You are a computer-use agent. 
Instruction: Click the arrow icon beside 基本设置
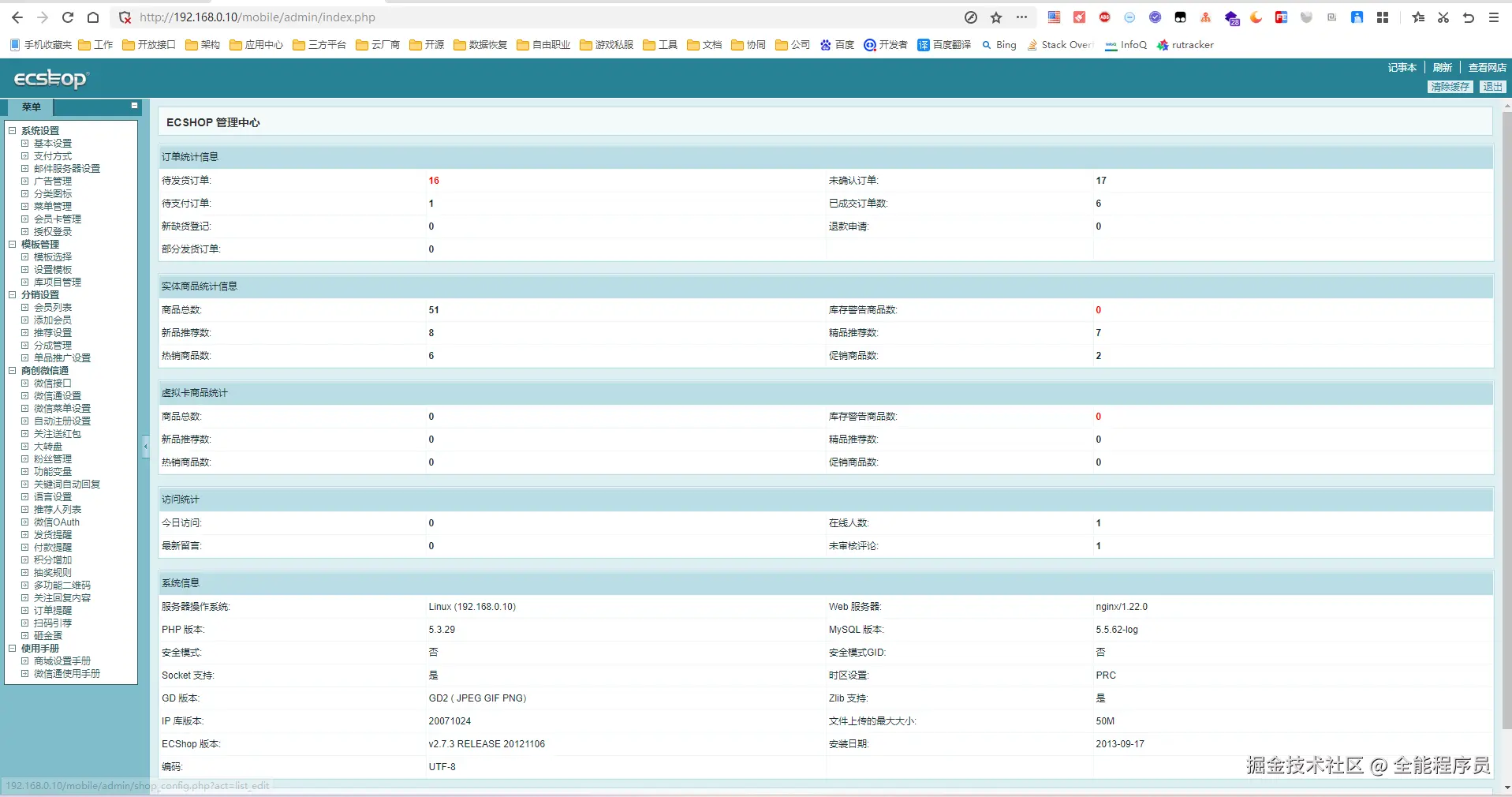point(24,144)
